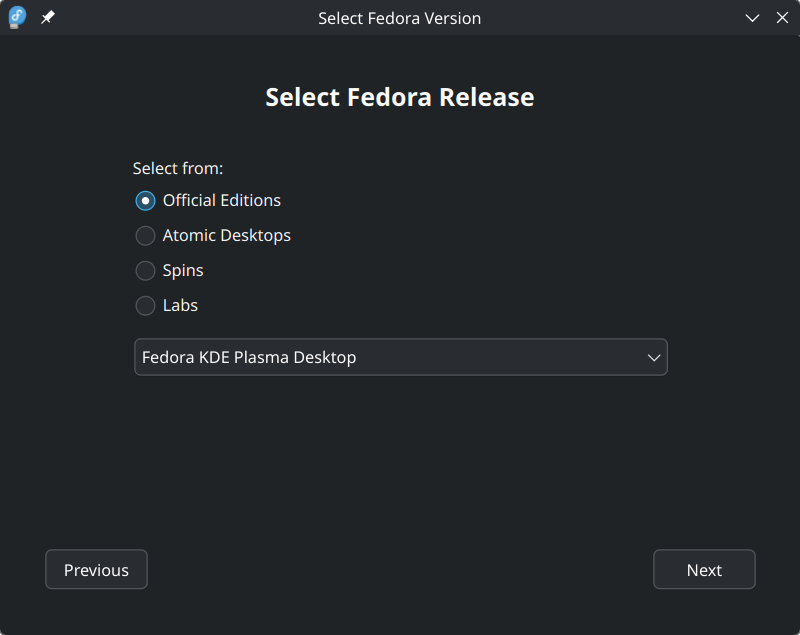Toggle the pin window icon in title bar
This screenshot has height=635, width=800.
(48, 17)
